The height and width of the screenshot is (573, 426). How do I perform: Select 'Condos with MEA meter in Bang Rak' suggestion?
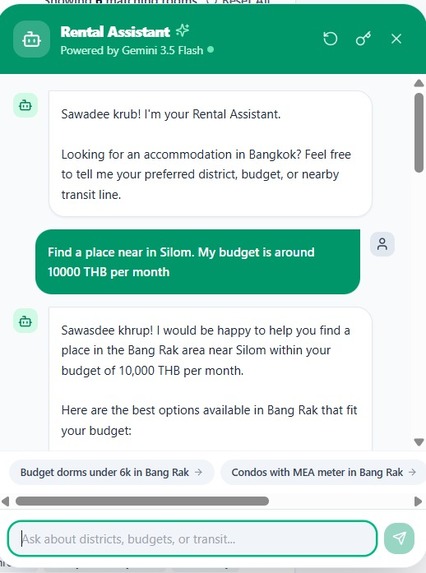pyautogui.click(x=323, y=472)
